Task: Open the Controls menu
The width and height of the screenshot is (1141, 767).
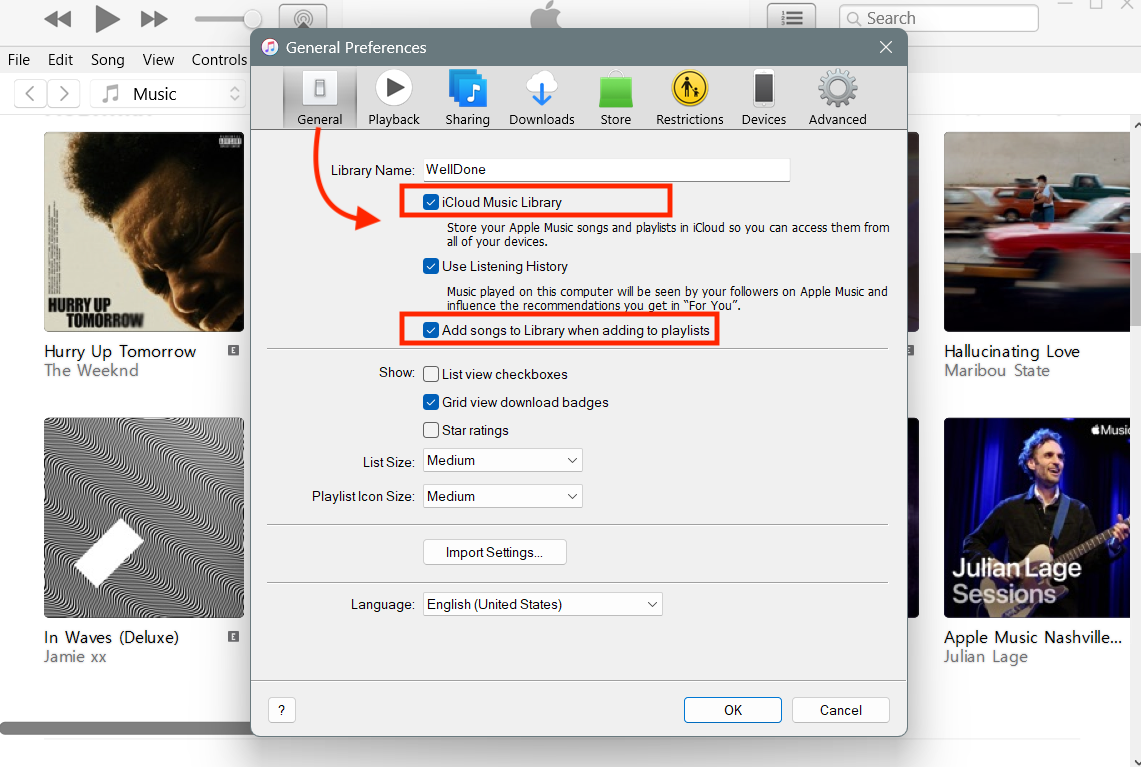Action: [219, 60]
